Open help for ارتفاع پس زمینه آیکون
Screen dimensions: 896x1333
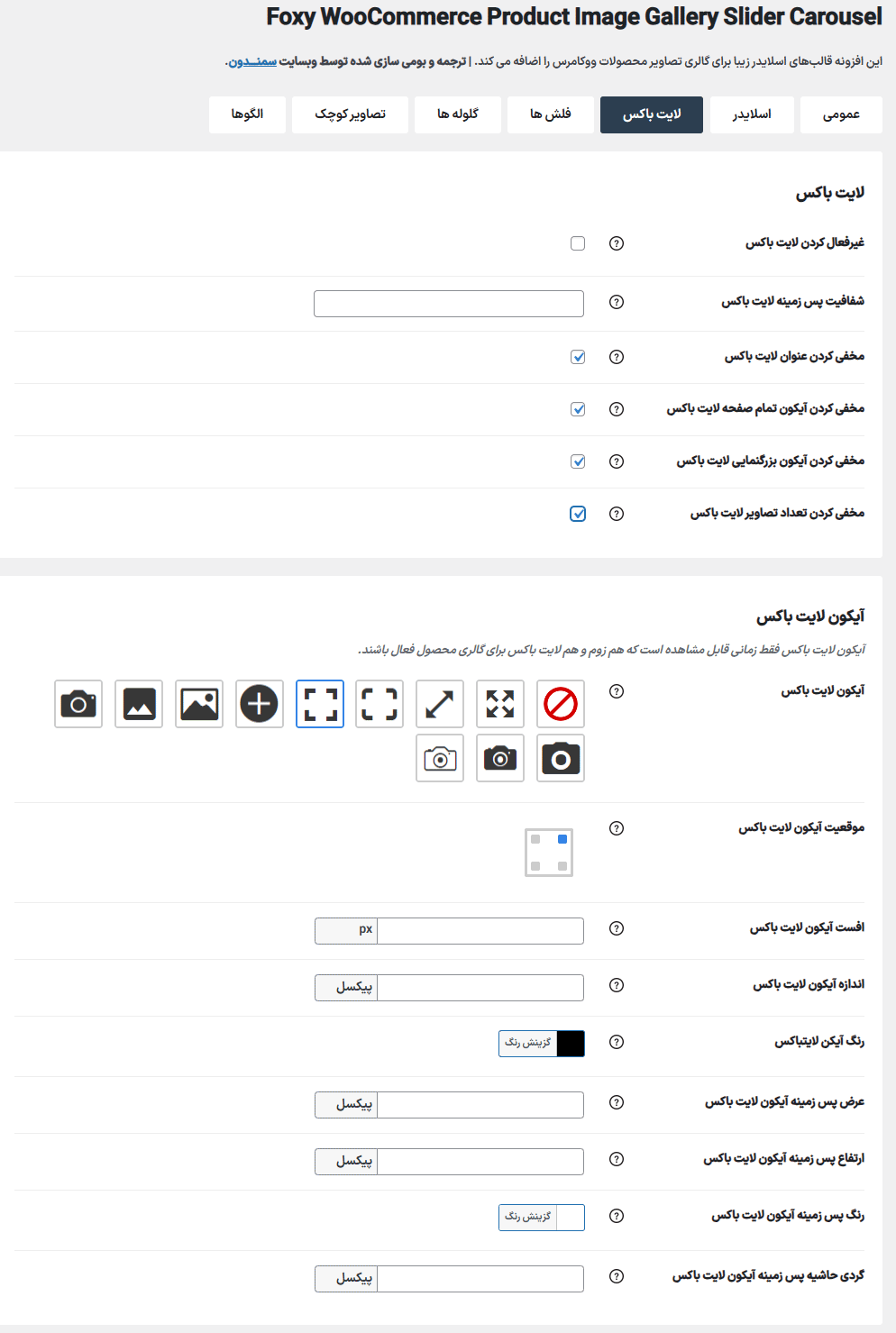[x=617, y=1159]
